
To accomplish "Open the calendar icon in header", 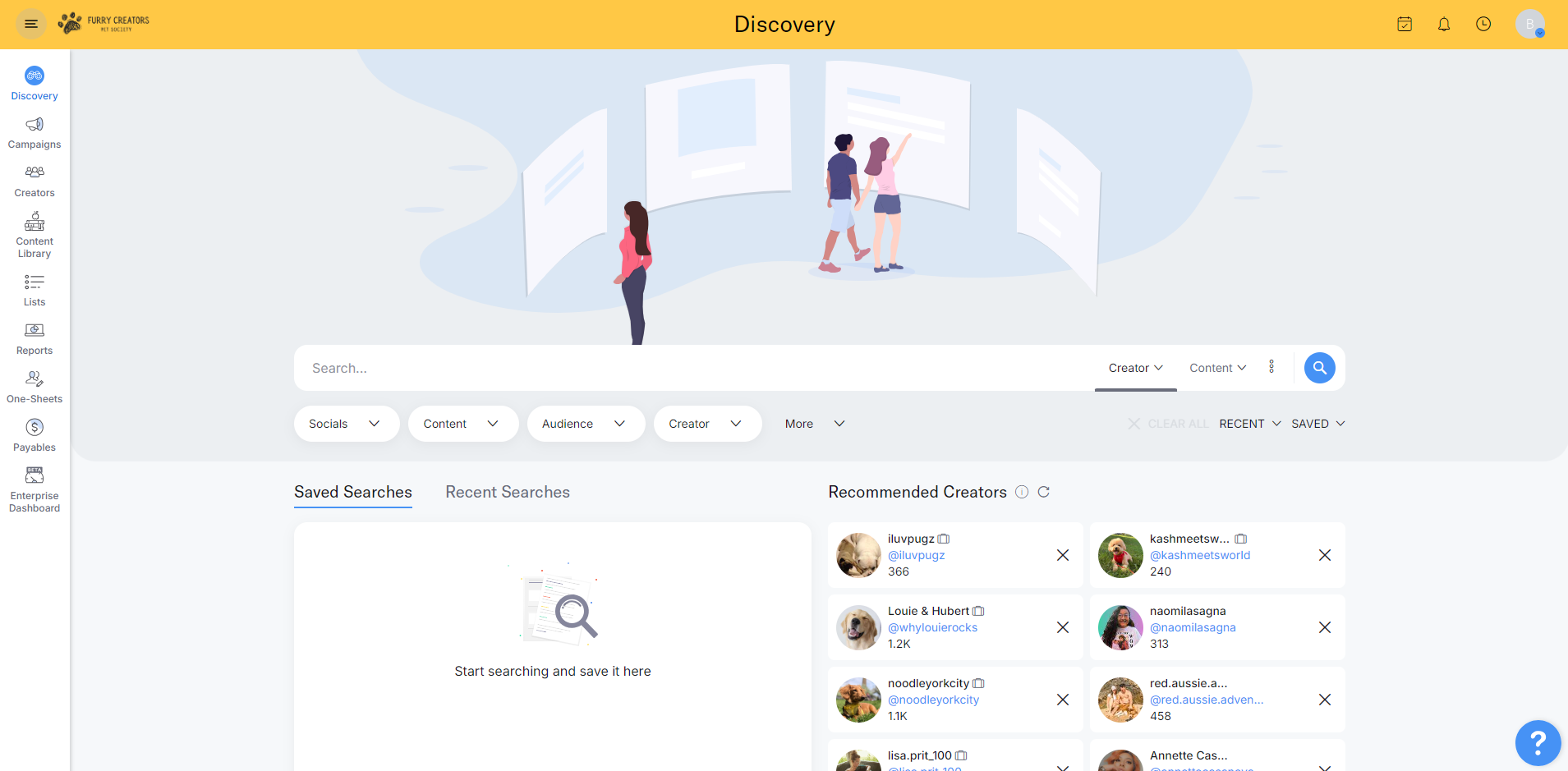I will point(1404,25).
